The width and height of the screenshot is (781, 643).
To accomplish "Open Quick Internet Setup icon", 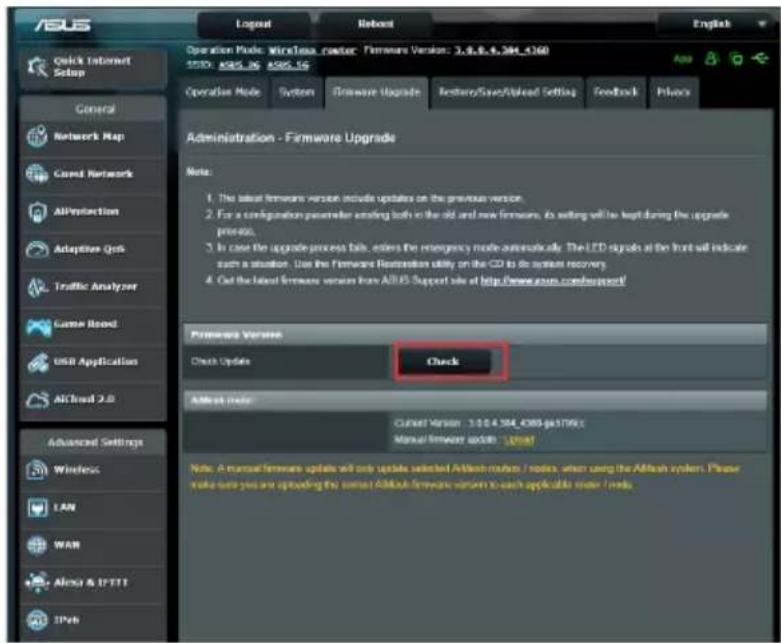I will pos(37,67).
